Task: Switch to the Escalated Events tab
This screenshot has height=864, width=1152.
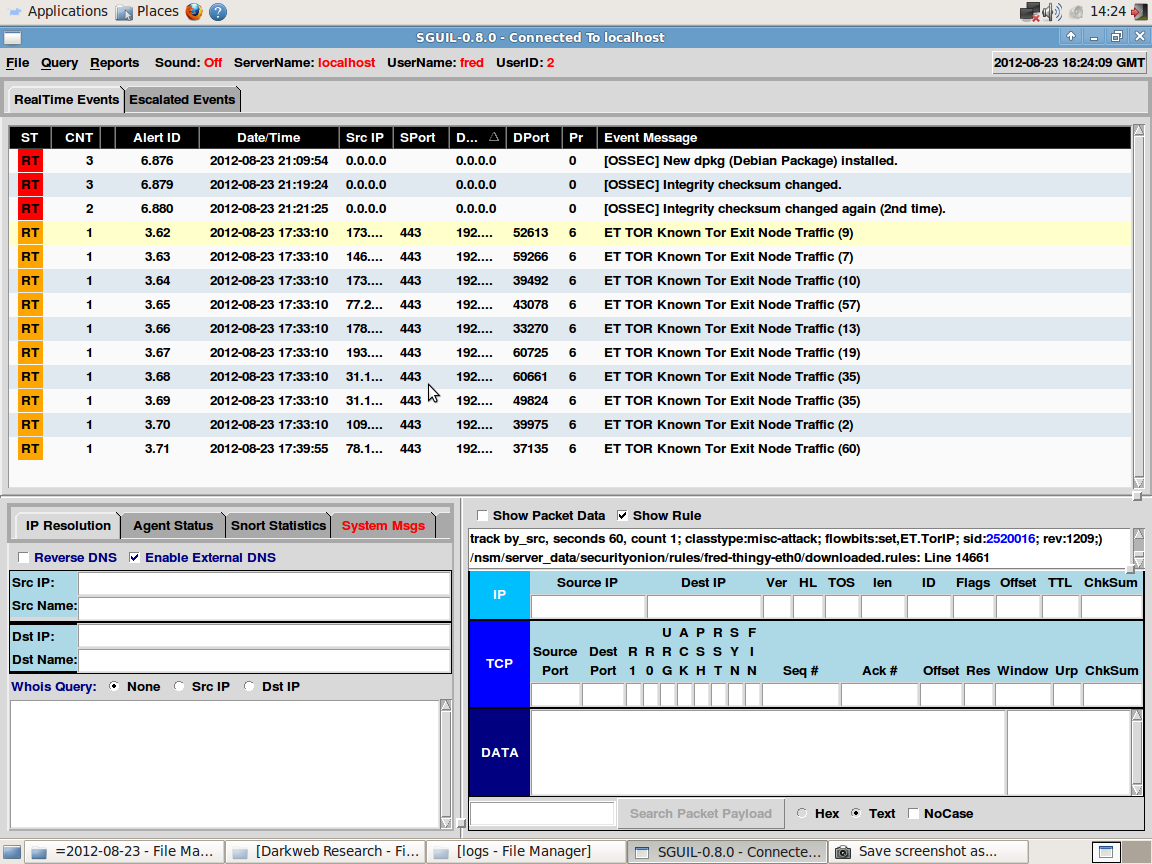Action: click(182, 99)
